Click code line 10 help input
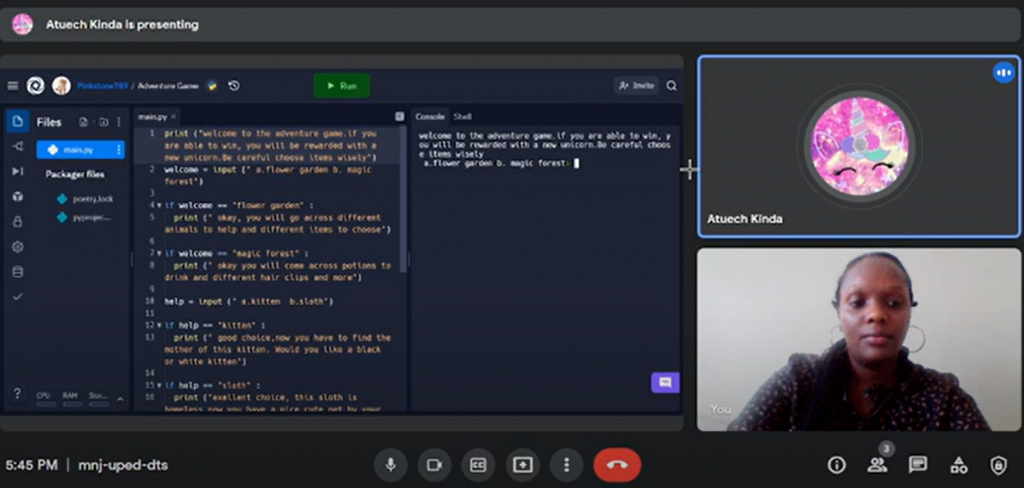The height and width of the screenshot is (488, 1024). click(249, 301)
